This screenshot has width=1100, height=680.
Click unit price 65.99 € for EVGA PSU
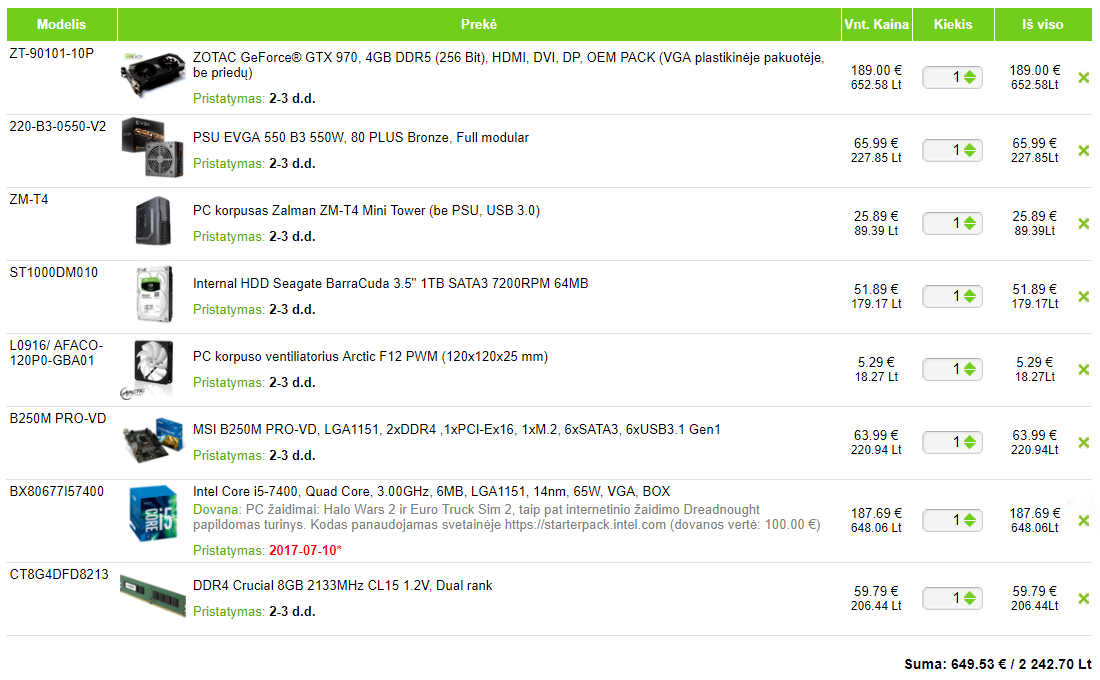(x=876, y=143)
